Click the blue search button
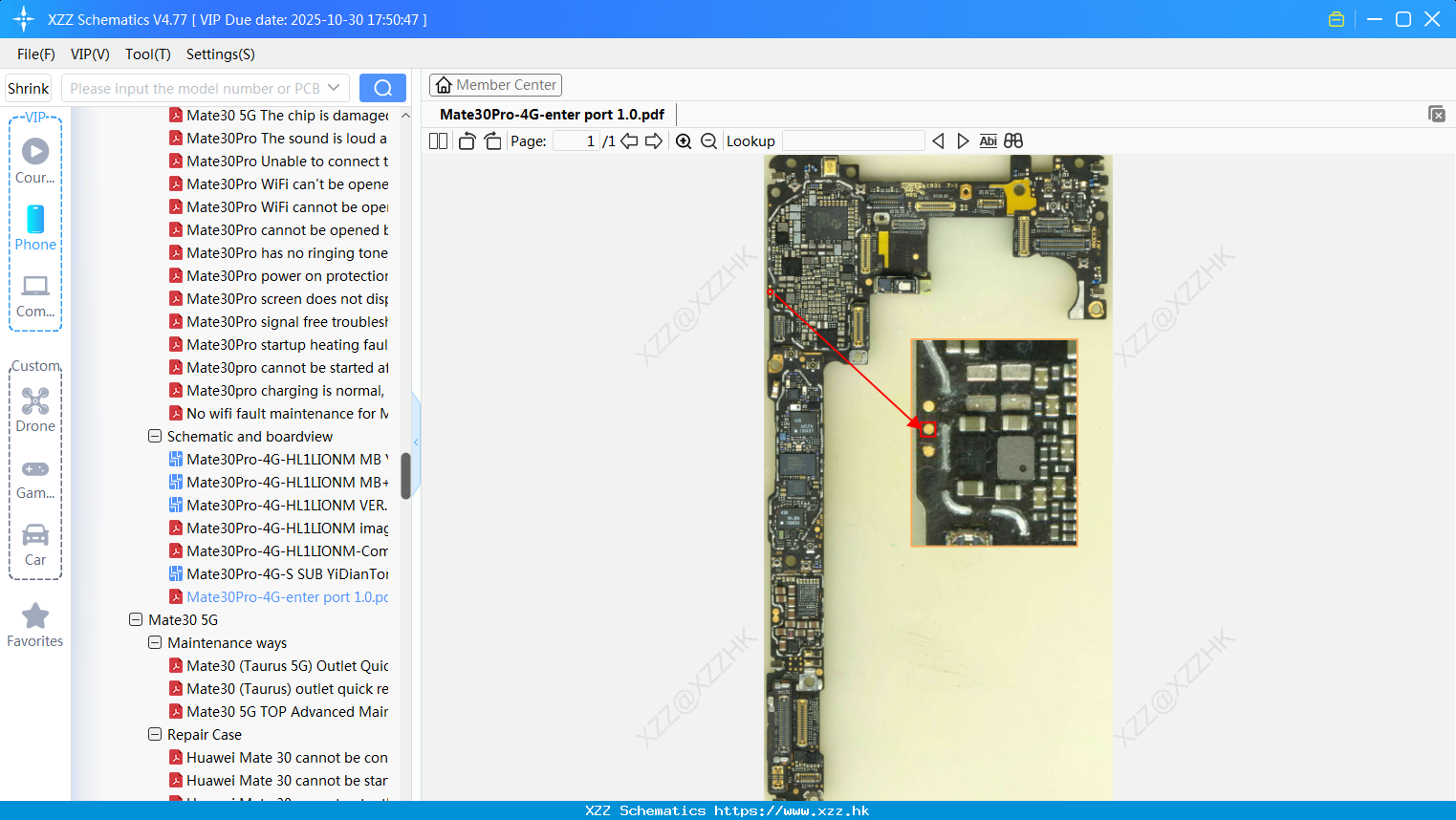The width and height of the screenshot is (1456, 820). click(x=382, y=88)
